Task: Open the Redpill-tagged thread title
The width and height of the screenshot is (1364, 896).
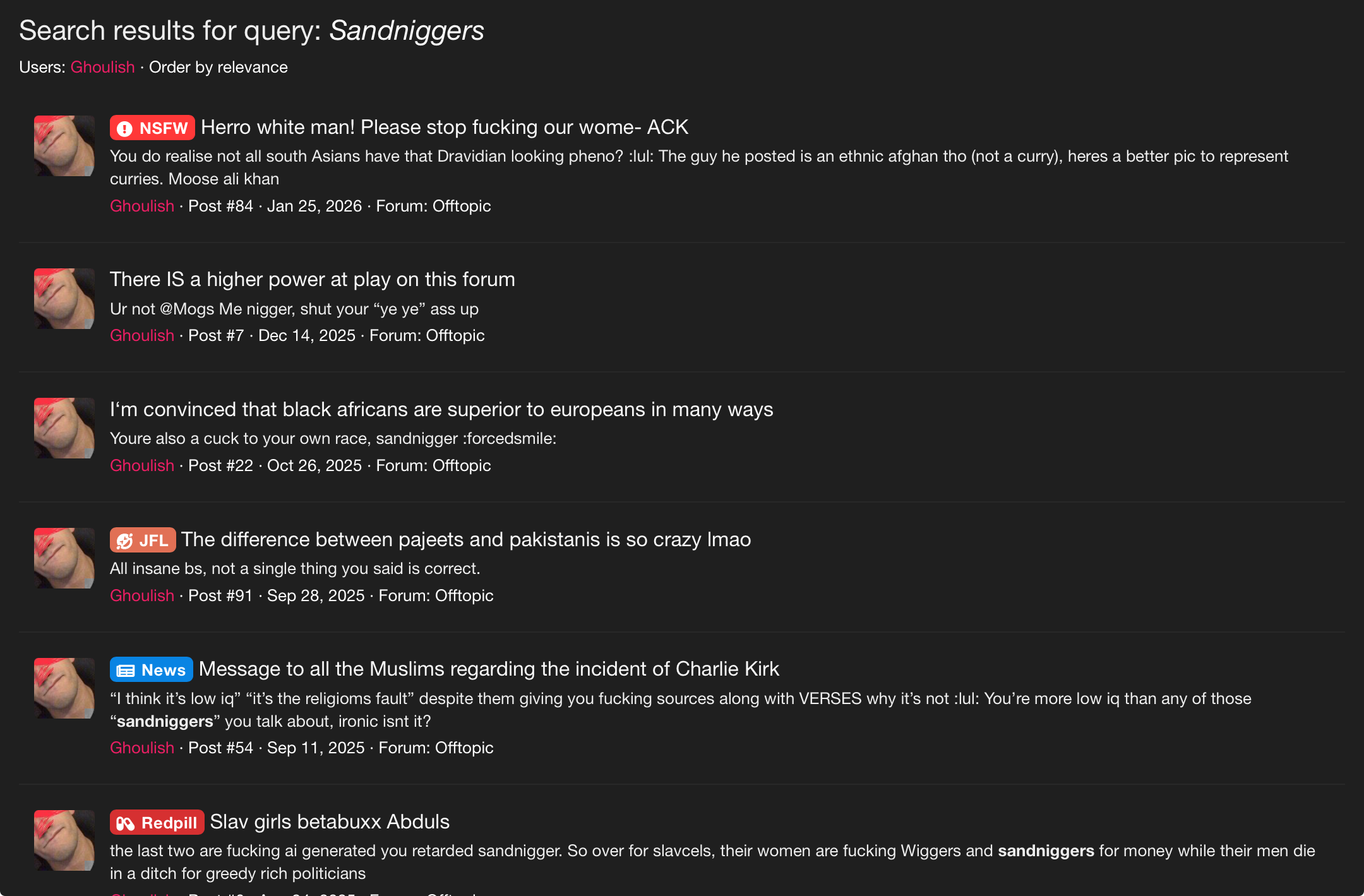Action: 330,821
